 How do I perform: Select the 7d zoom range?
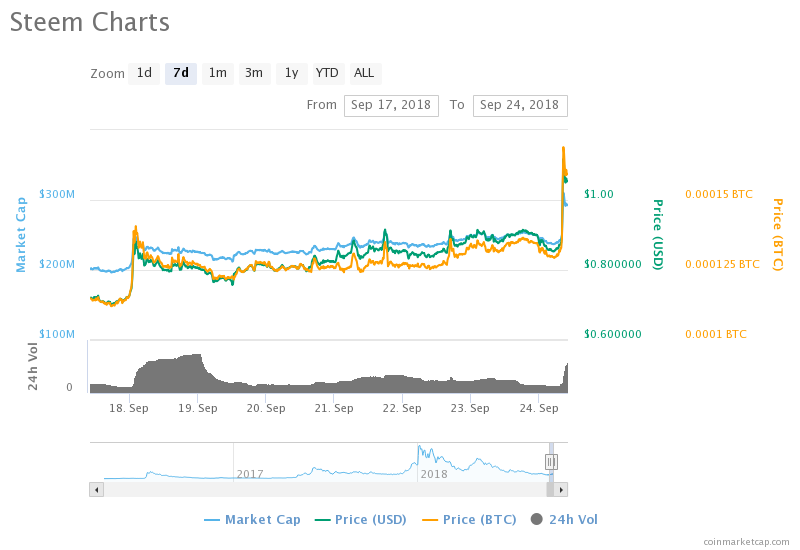point(181,73)
